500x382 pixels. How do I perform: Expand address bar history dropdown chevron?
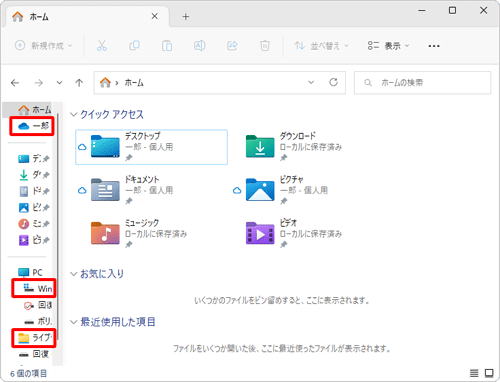point(311,82)
